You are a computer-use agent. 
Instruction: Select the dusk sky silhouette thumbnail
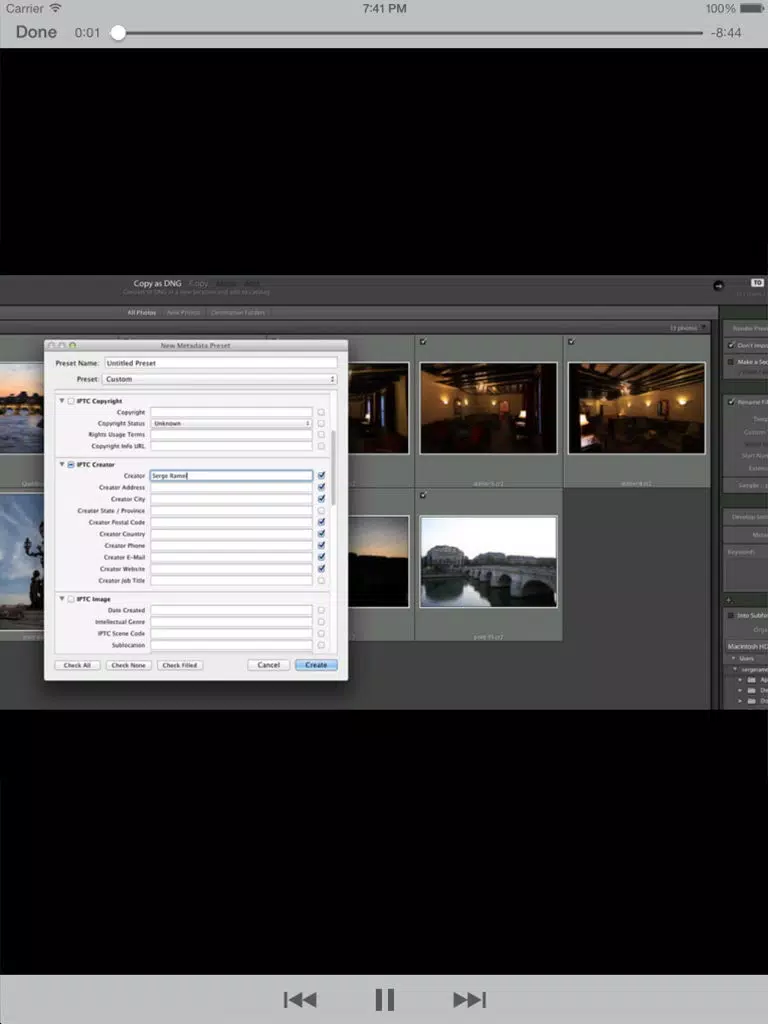click(378, 562)
